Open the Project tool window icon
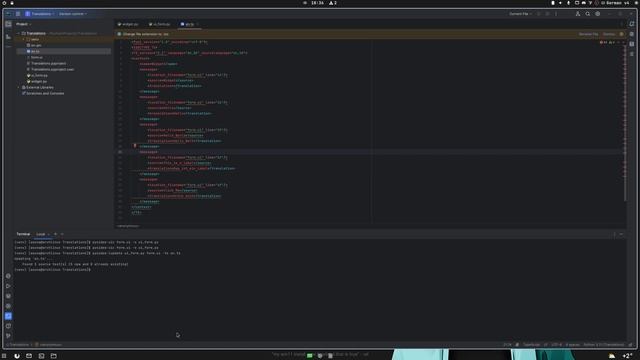The height and width of the screenshot is (360, 640). [8, 24]
